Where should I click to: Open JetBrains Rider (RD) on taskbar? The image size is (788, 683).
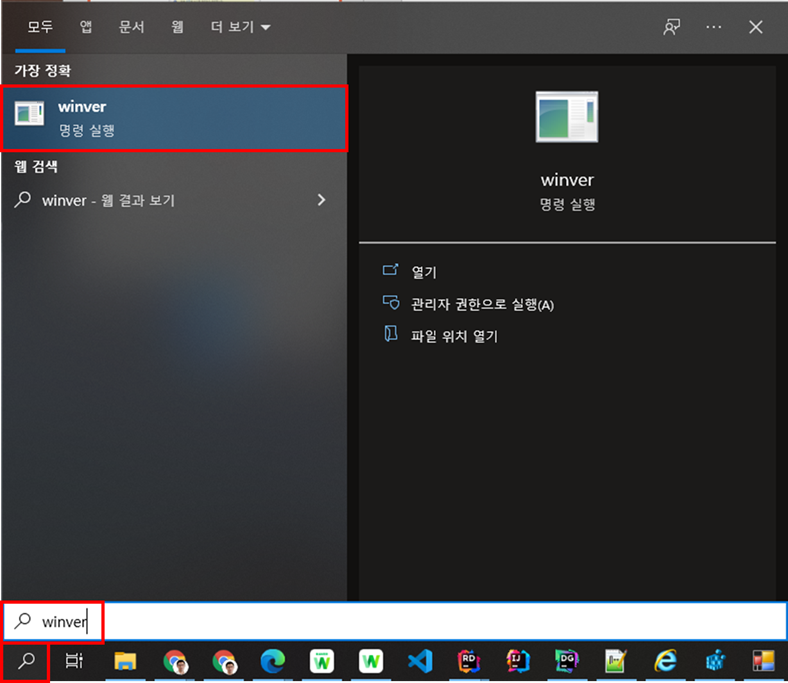pyautogui.click(x=469, y=661)
